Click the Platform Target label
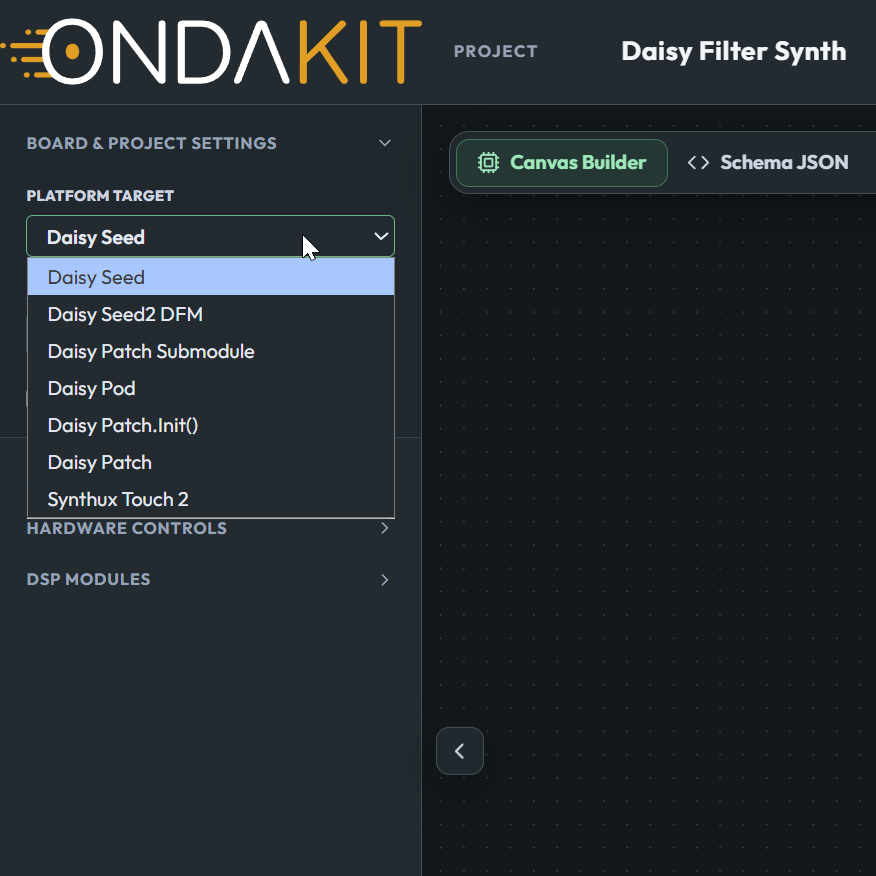Viewport: 876px width, 876px height. (x=100, y=196)
